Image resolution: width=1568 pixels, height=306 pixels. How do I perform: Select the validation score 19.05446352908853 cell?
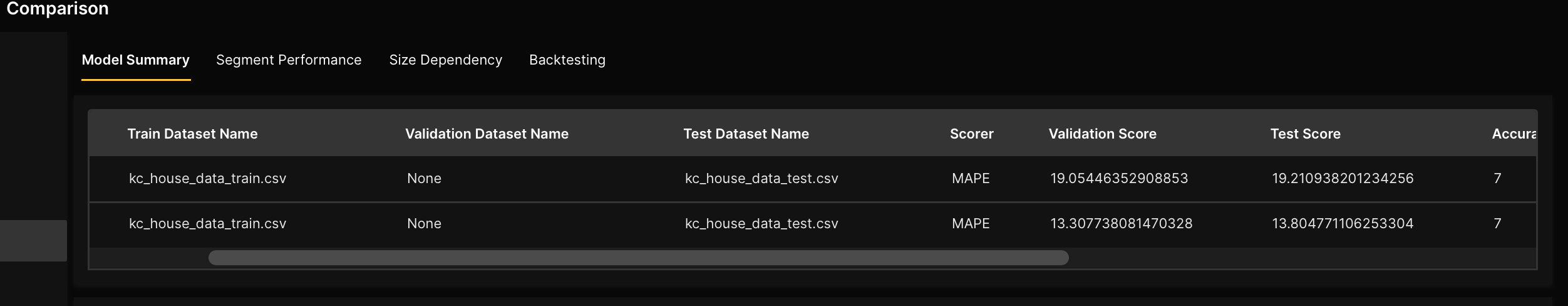point(1119,179)
